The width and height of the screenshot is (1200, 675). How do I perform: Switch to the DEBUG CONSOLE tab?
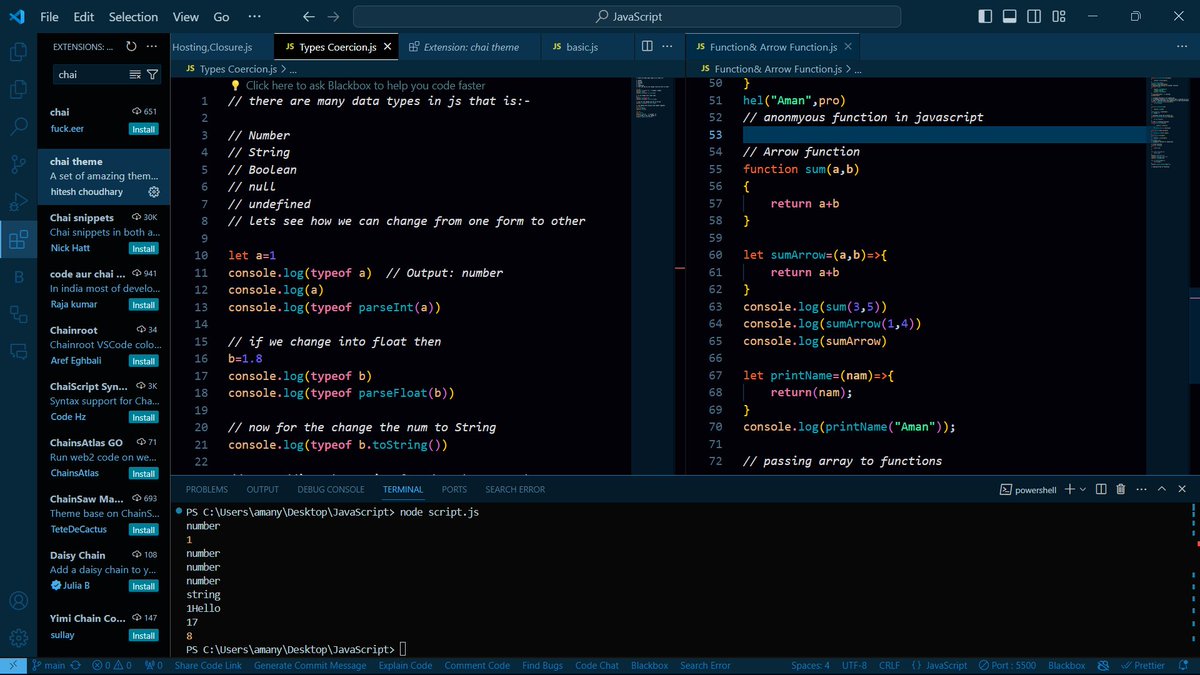[331, 489]
